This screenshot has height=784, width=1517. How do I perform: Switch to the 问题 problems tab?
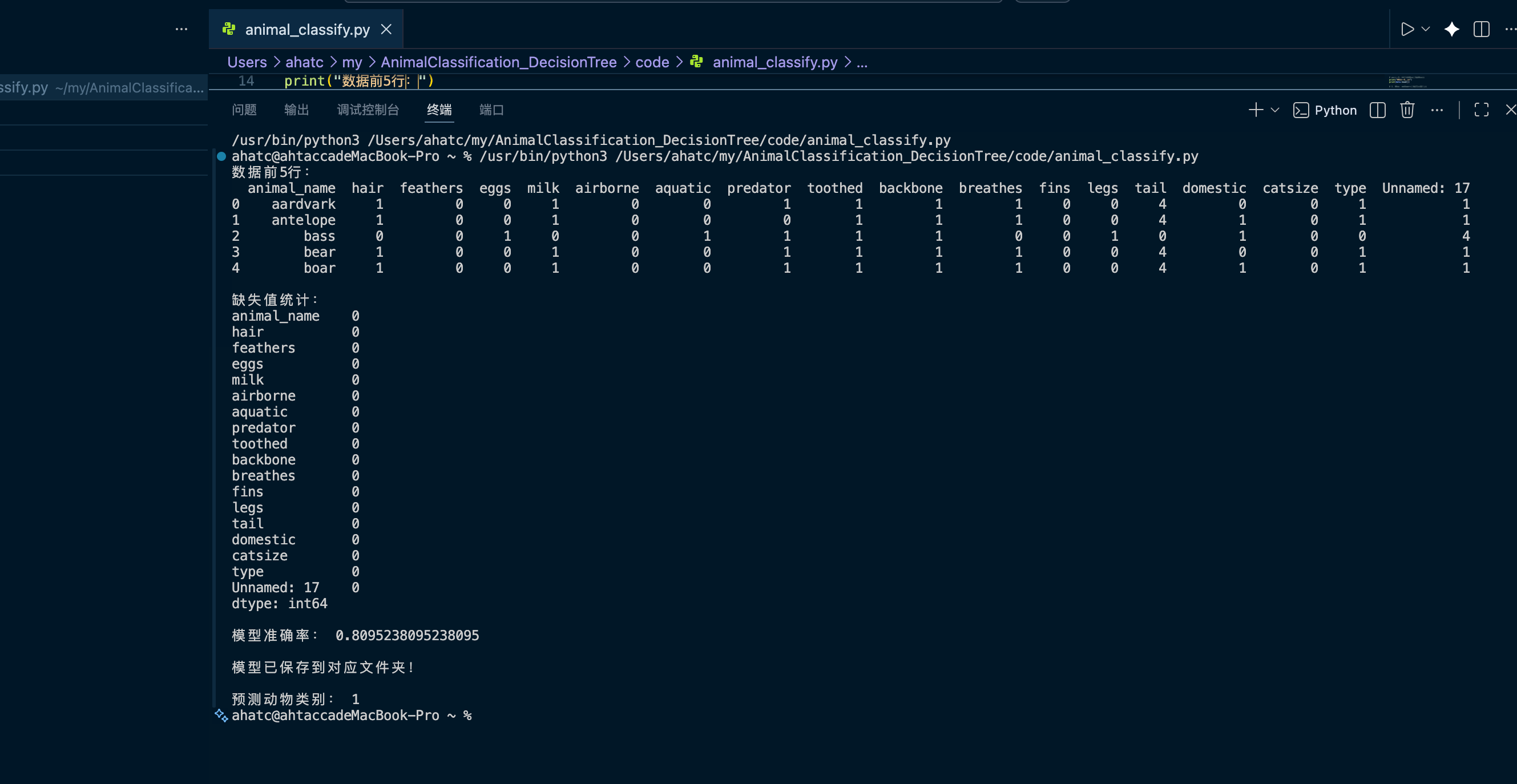(x=244, y=110)
